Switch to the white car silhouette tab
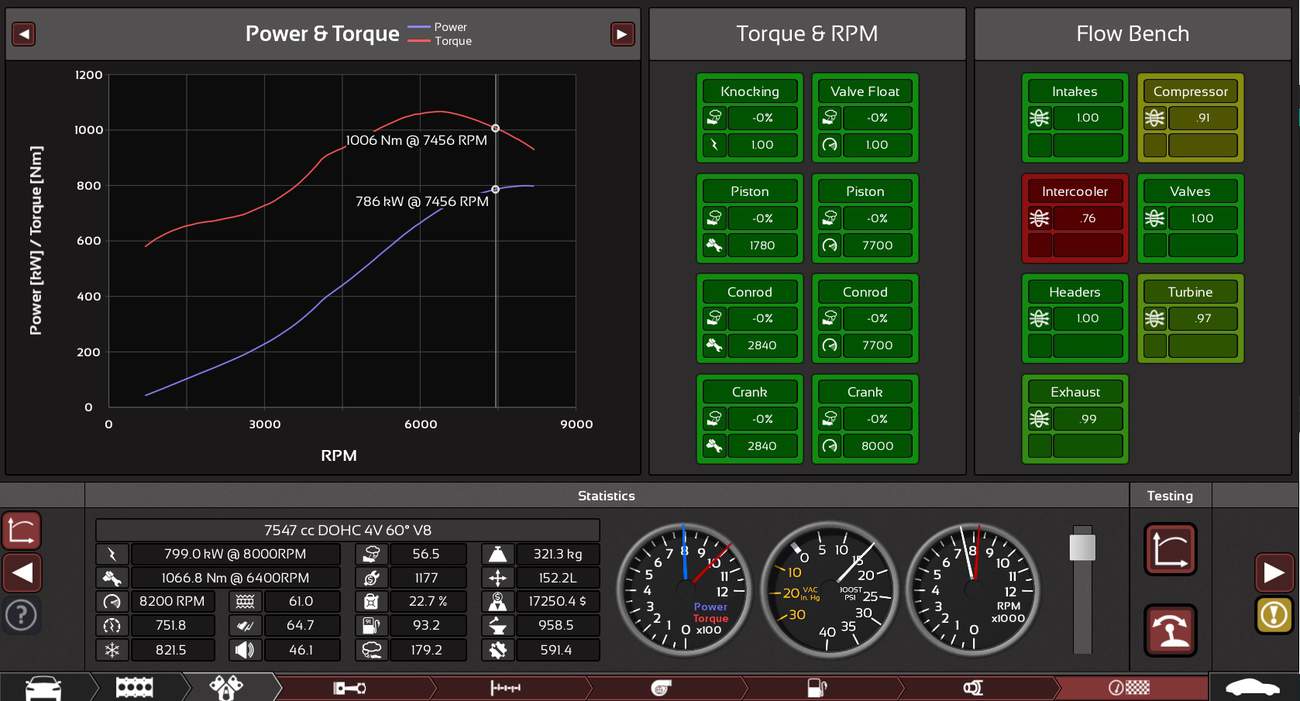Screen dimensions: 1300x701 [1252, 688]
